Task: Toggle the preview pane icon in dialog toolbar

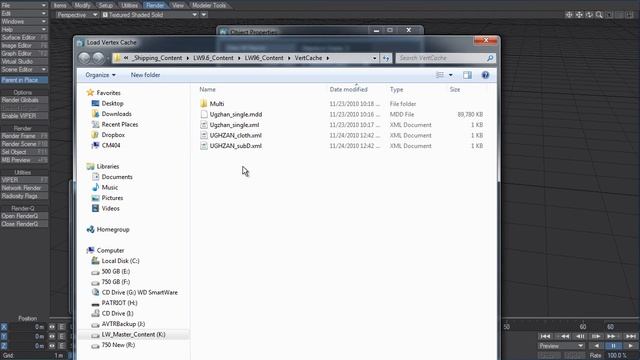Action: (x=467, y=75)
